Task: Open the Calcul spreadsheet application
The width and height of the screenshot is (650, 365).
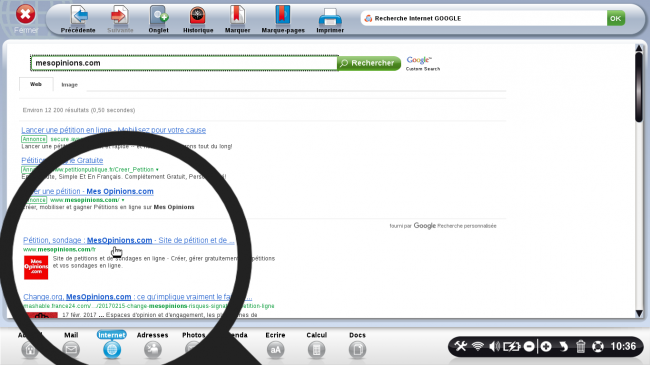Action: click(x=316, y=345)
